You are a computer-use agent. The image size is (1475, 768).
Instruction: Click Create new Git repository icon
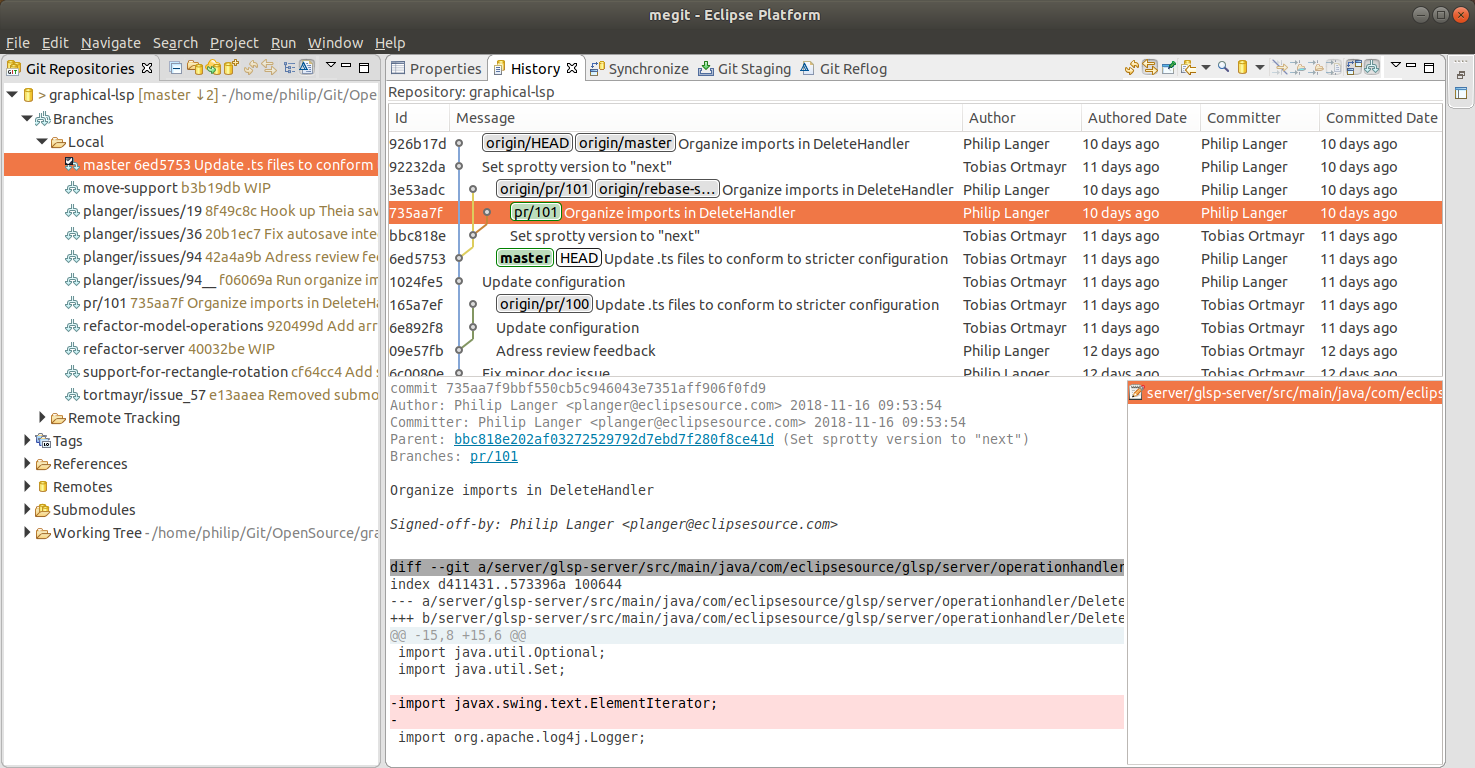point(231,68)
